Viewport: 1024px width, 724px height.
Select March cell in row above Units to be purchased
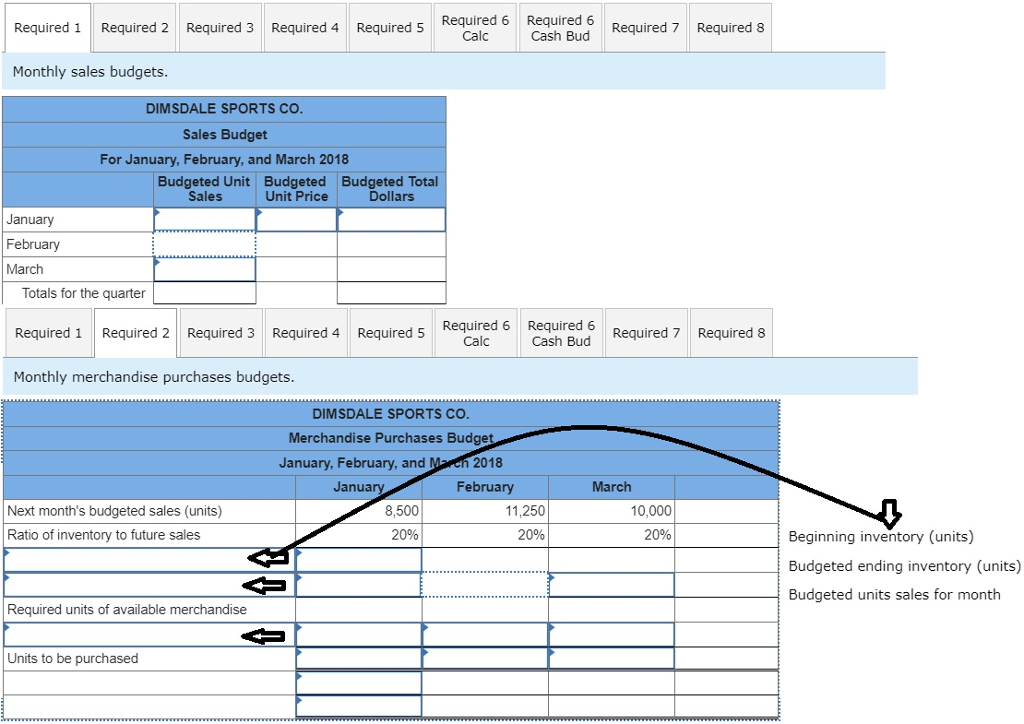click(611, 635)
